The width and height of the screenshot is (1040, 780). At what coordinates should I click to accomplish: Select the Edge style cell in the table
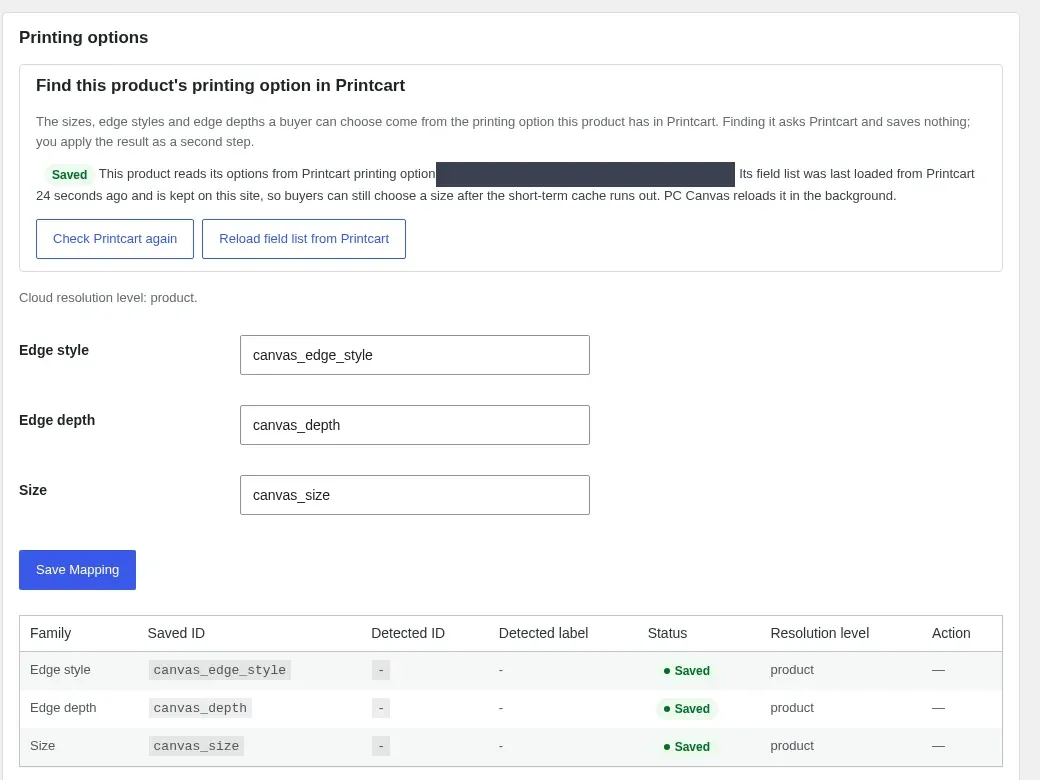pos(60,670)
